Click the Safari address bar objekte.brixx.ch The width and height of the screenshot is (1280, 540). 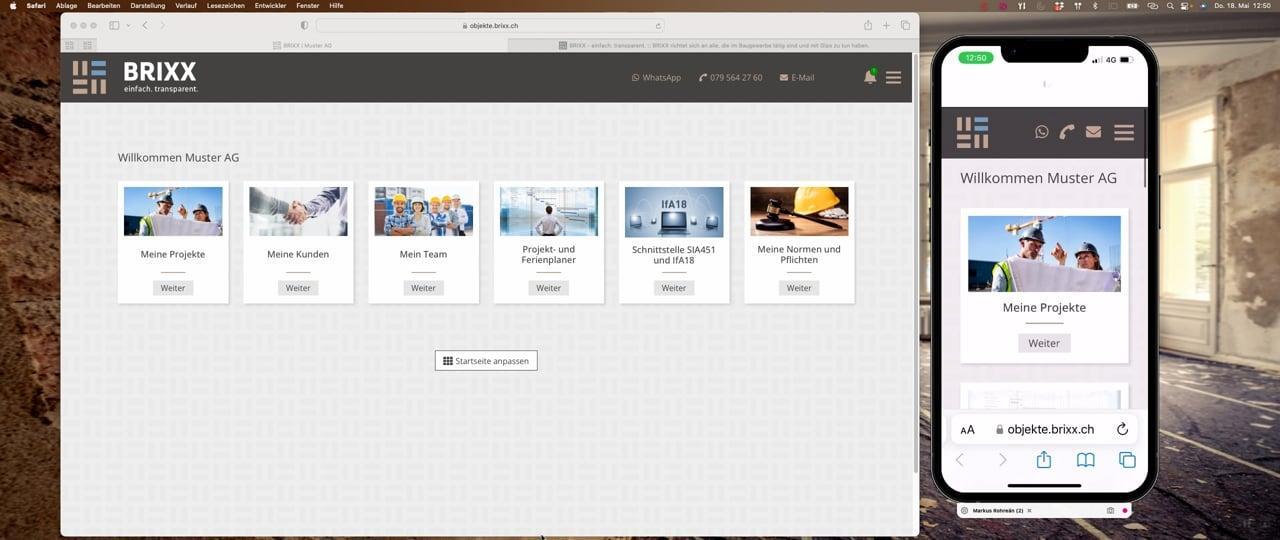pos(490,25)
